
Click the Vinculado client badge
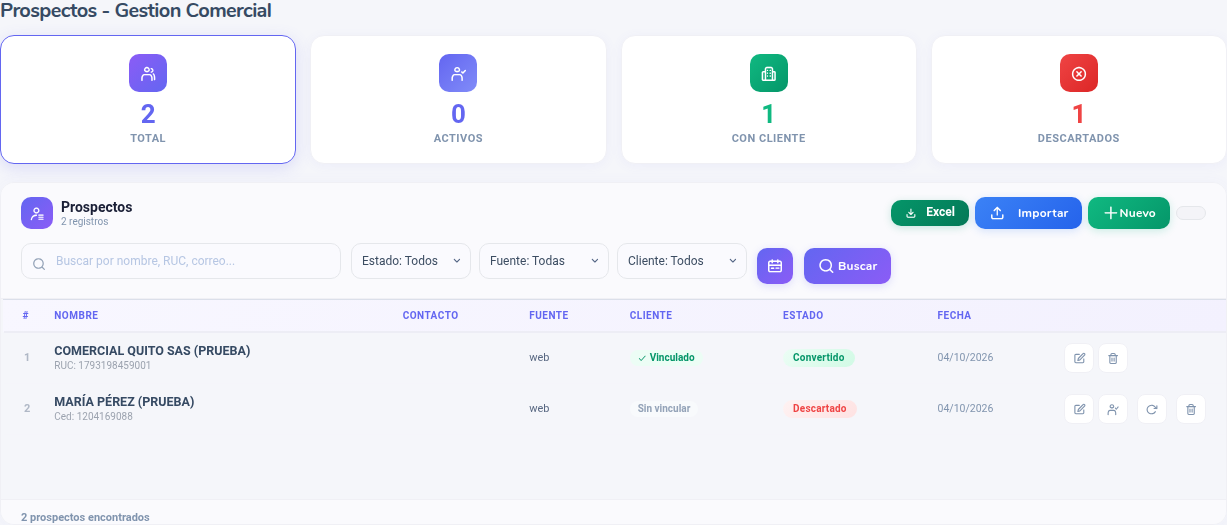pos(665,357)
